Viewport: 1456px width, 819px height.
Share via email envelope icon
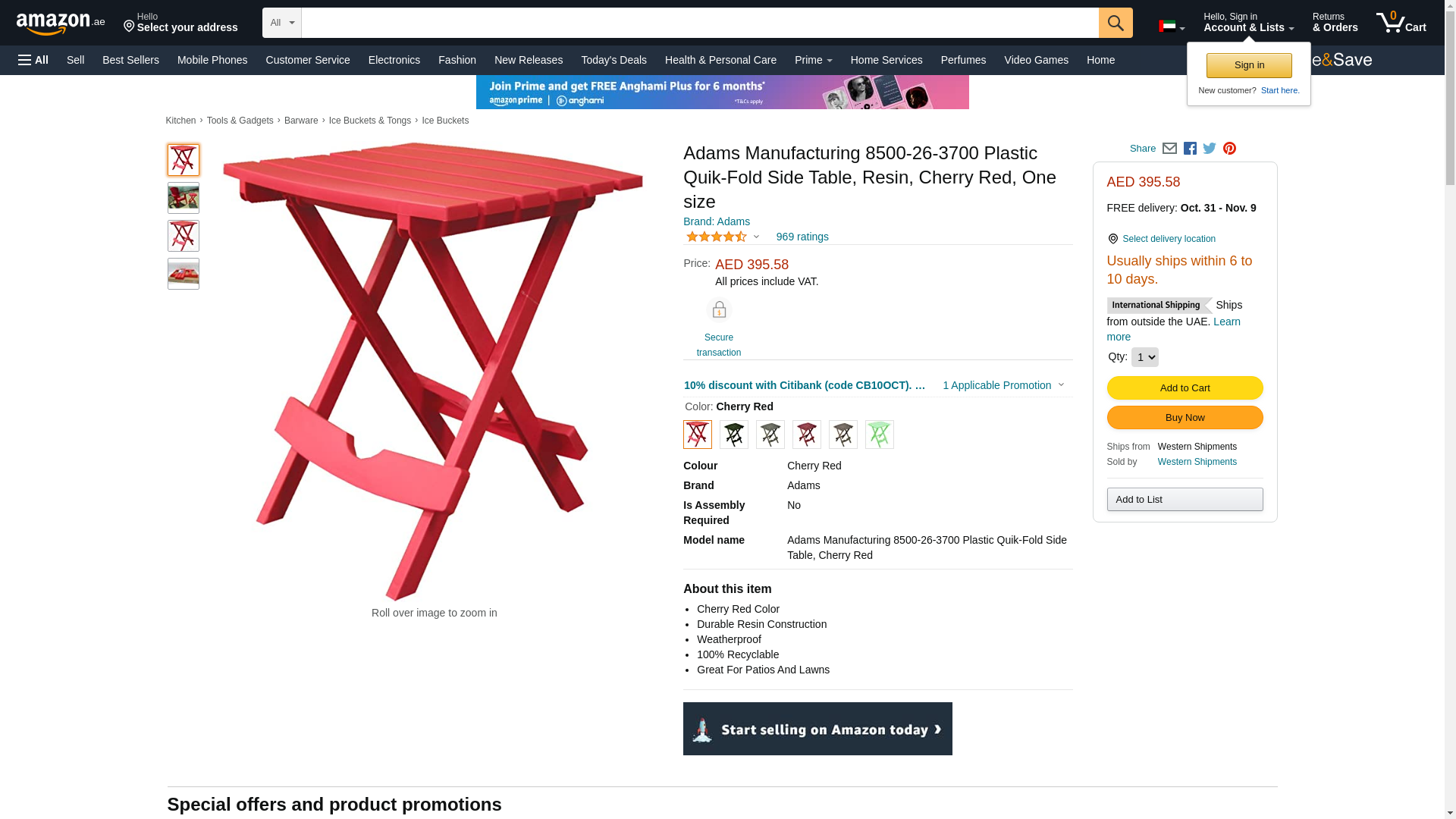click(1169, 149)
